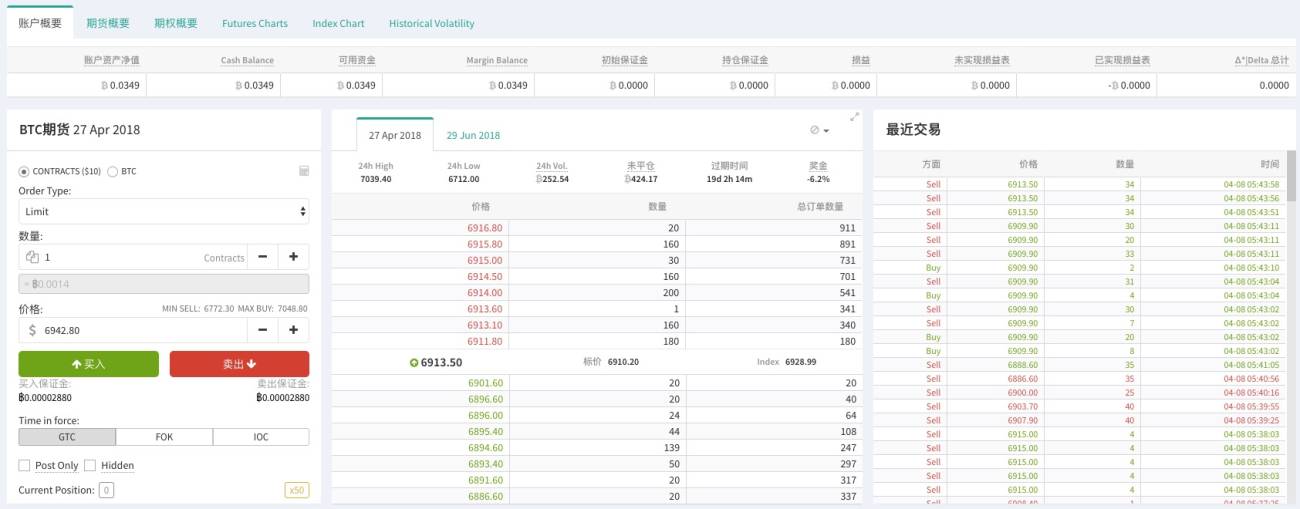Raise the price with plus button
The width and height of the screenshot is (1300, 509).
293,330
